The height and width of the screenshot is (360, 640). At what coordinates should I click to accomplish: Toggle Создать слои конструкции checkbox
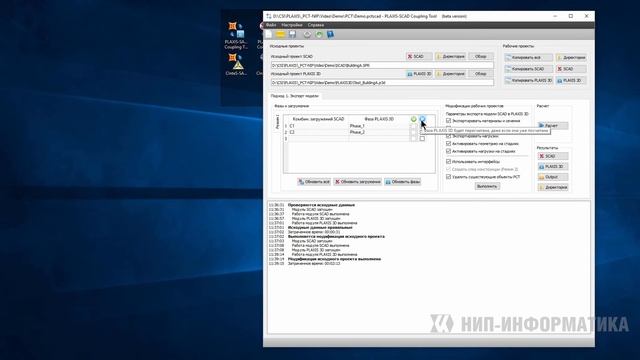(449, 169)
